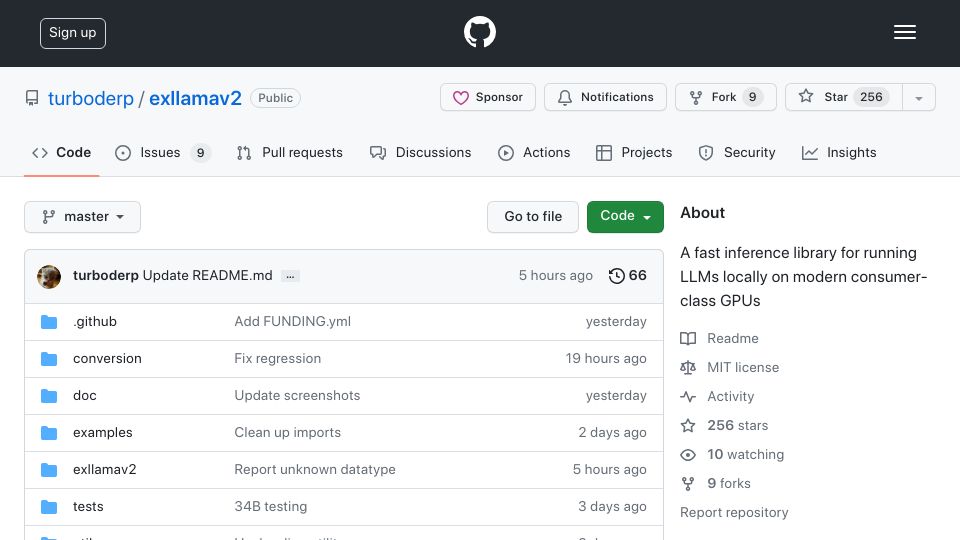The height and width of the screenshot is (540, 960).
Task: Open the Update README.md commit
Action: point(208,276)
